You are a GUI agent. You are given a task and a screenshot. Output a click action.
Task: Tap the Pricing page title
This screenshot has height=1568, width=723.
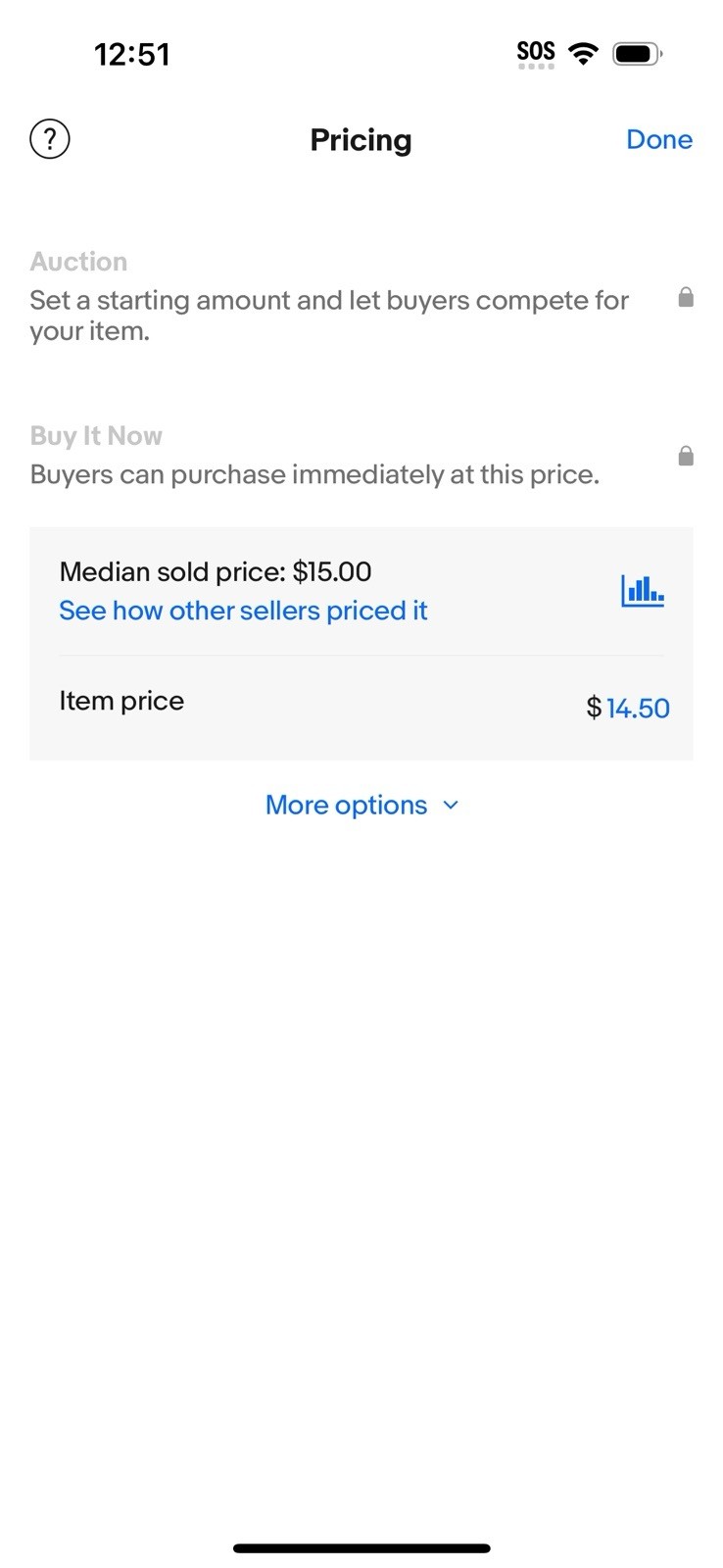[361, 140]
